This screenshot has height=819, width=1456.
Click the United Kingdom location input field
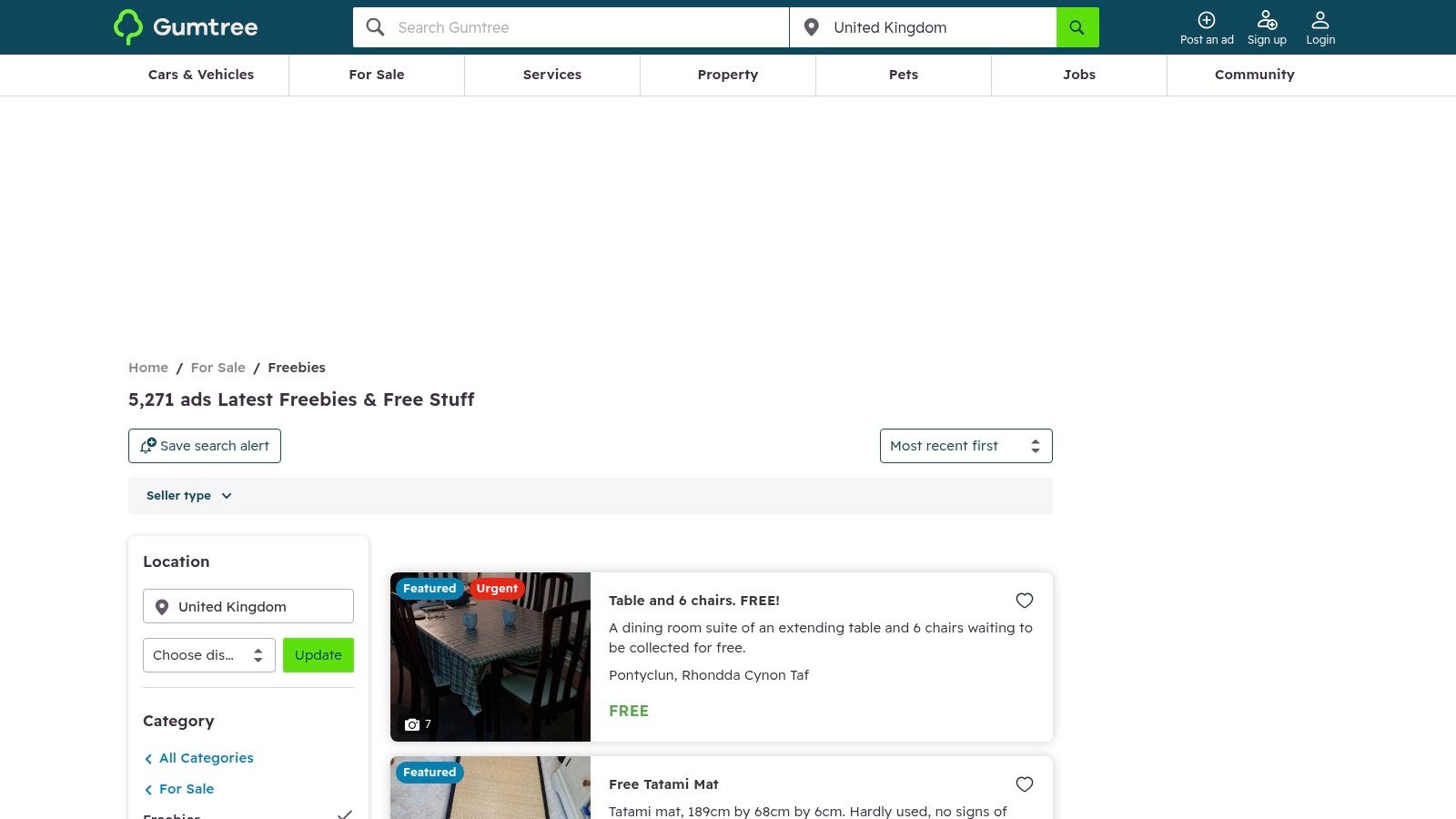(248, 605)
